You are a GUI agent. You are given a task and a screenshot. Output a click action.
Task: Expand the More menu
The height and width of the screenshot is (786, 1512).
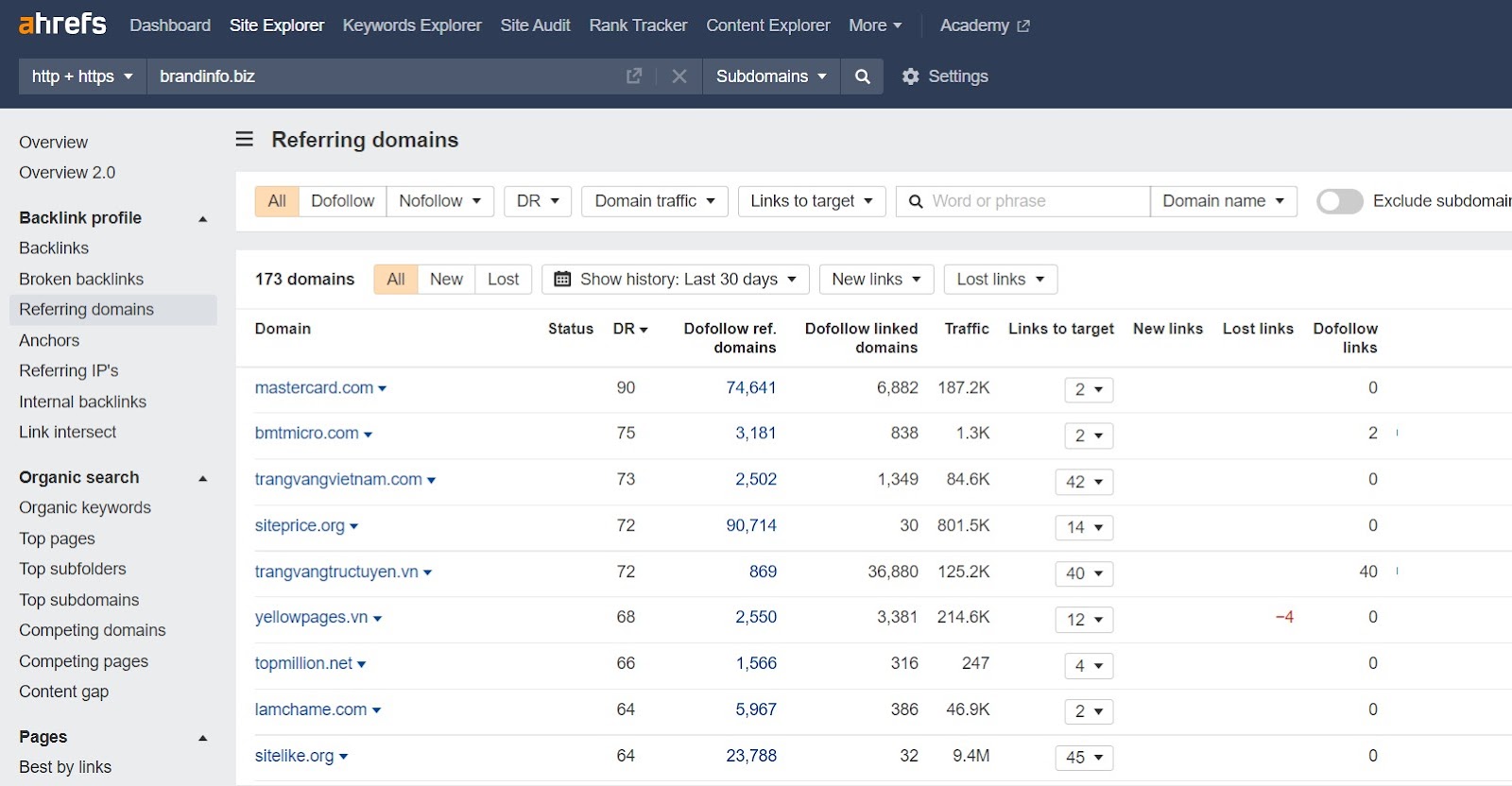point(875,26)
